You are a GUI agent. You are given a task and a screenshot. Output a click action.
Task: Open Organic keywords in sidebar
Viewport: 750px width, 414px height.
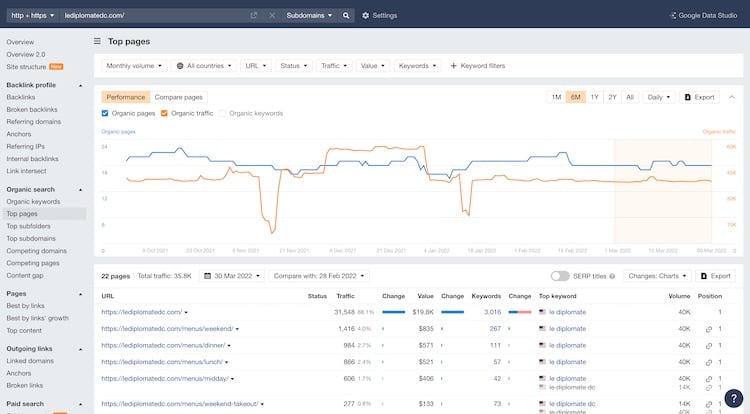33,202
